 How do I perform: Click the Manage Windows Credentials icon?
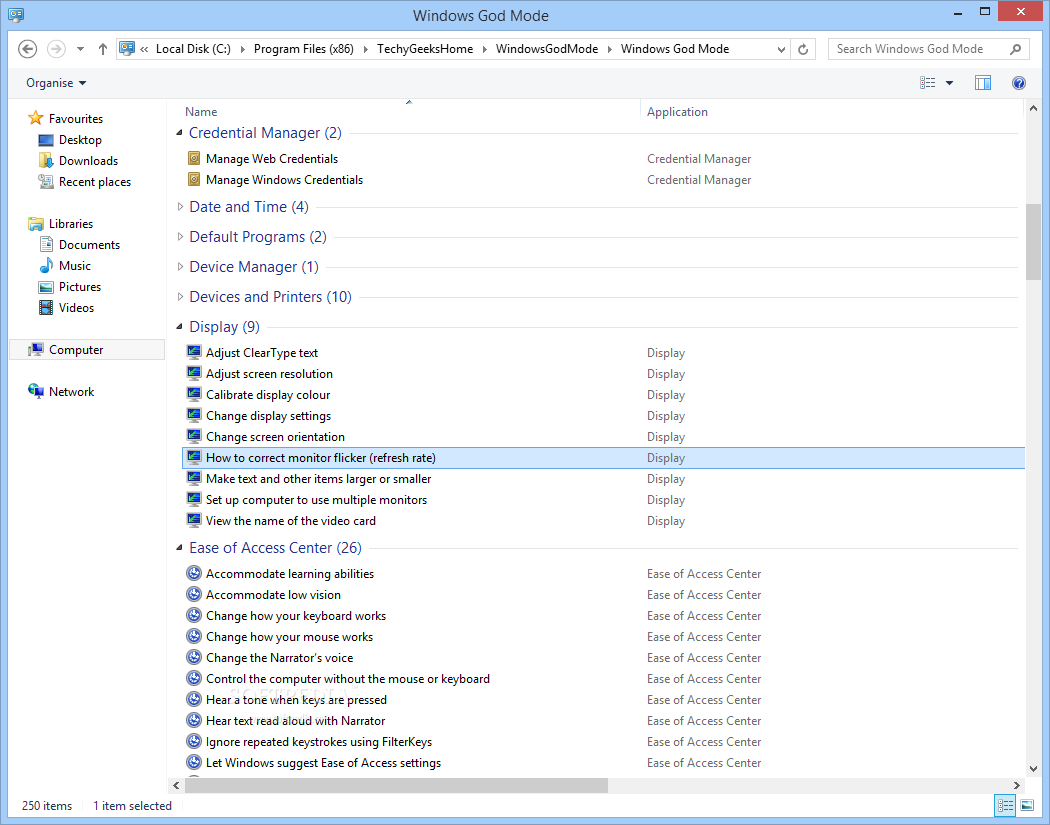point(194,179)
